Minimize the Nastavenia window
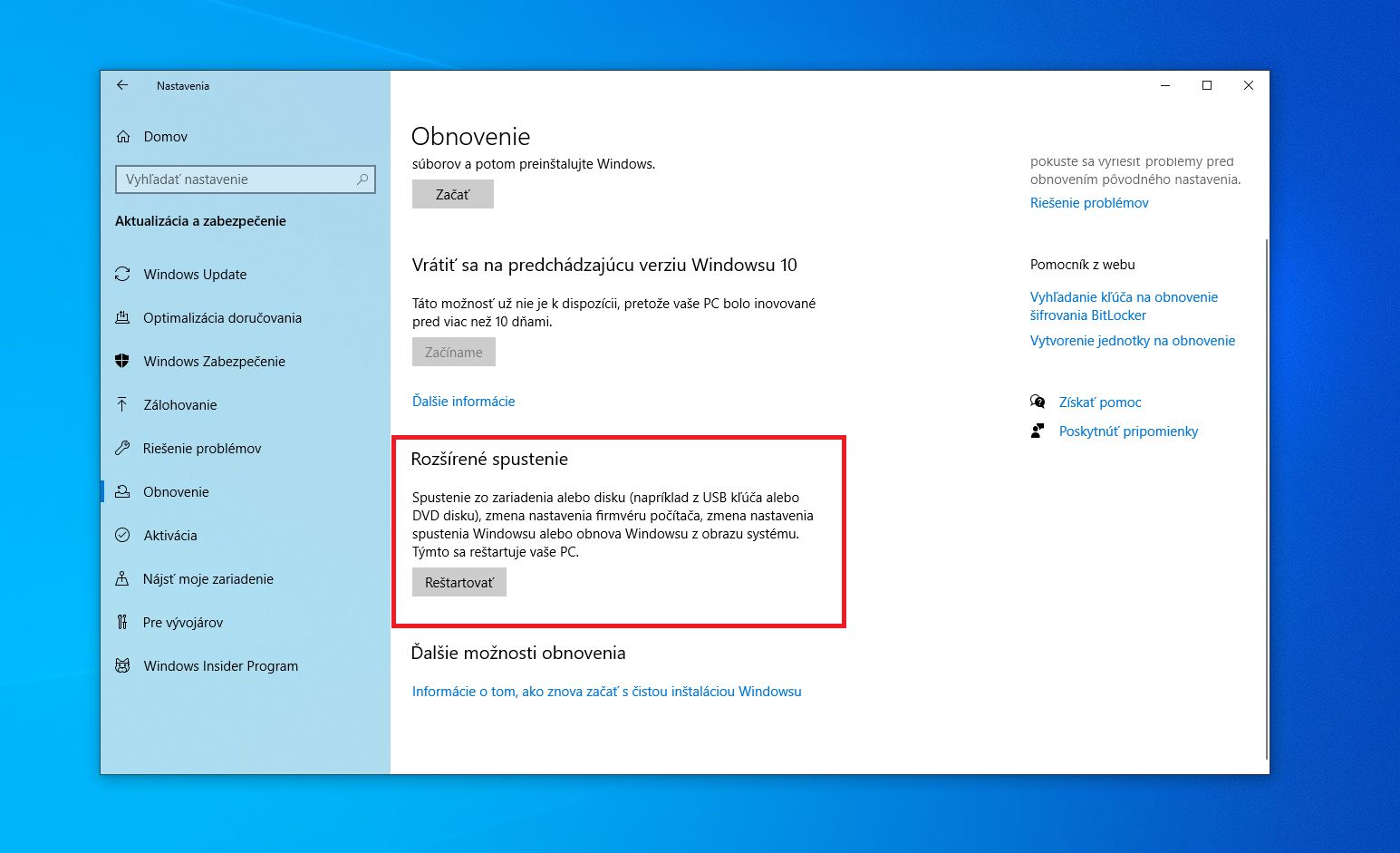Viewport: 1400px width, 853px height. coord(1165,85)
